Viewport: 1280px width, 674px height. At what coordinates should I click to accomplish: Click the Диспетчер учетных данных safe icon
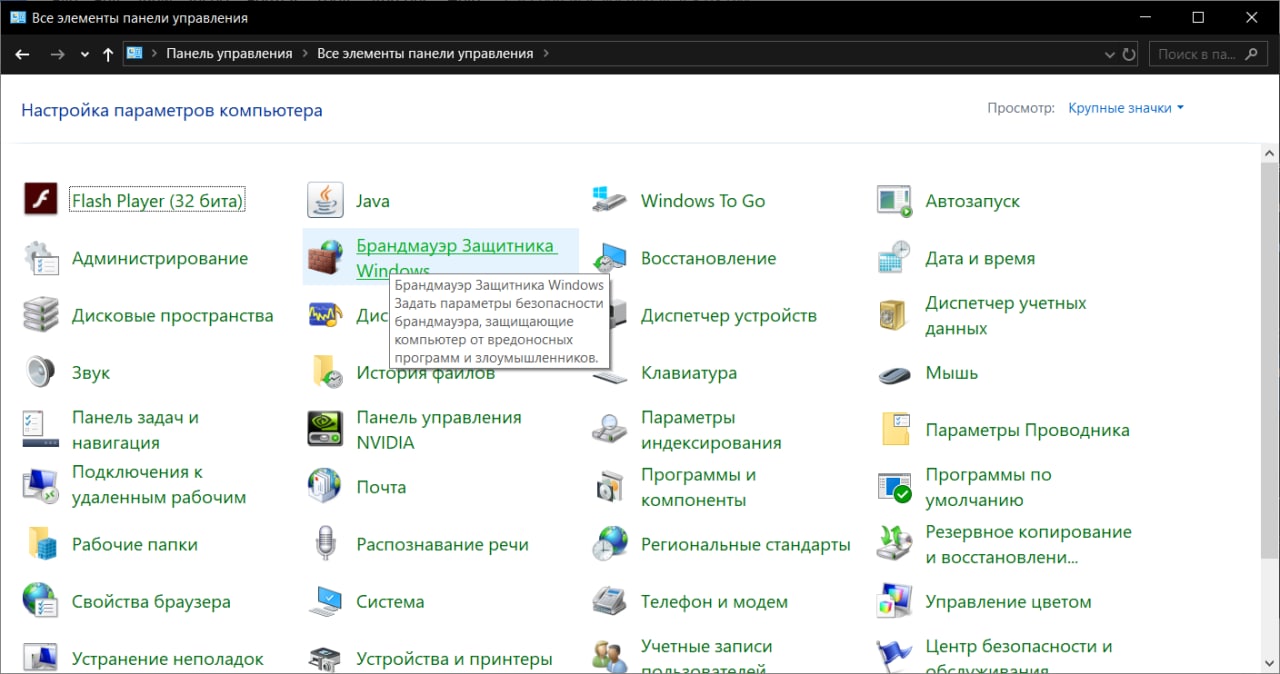coord(894,315)
